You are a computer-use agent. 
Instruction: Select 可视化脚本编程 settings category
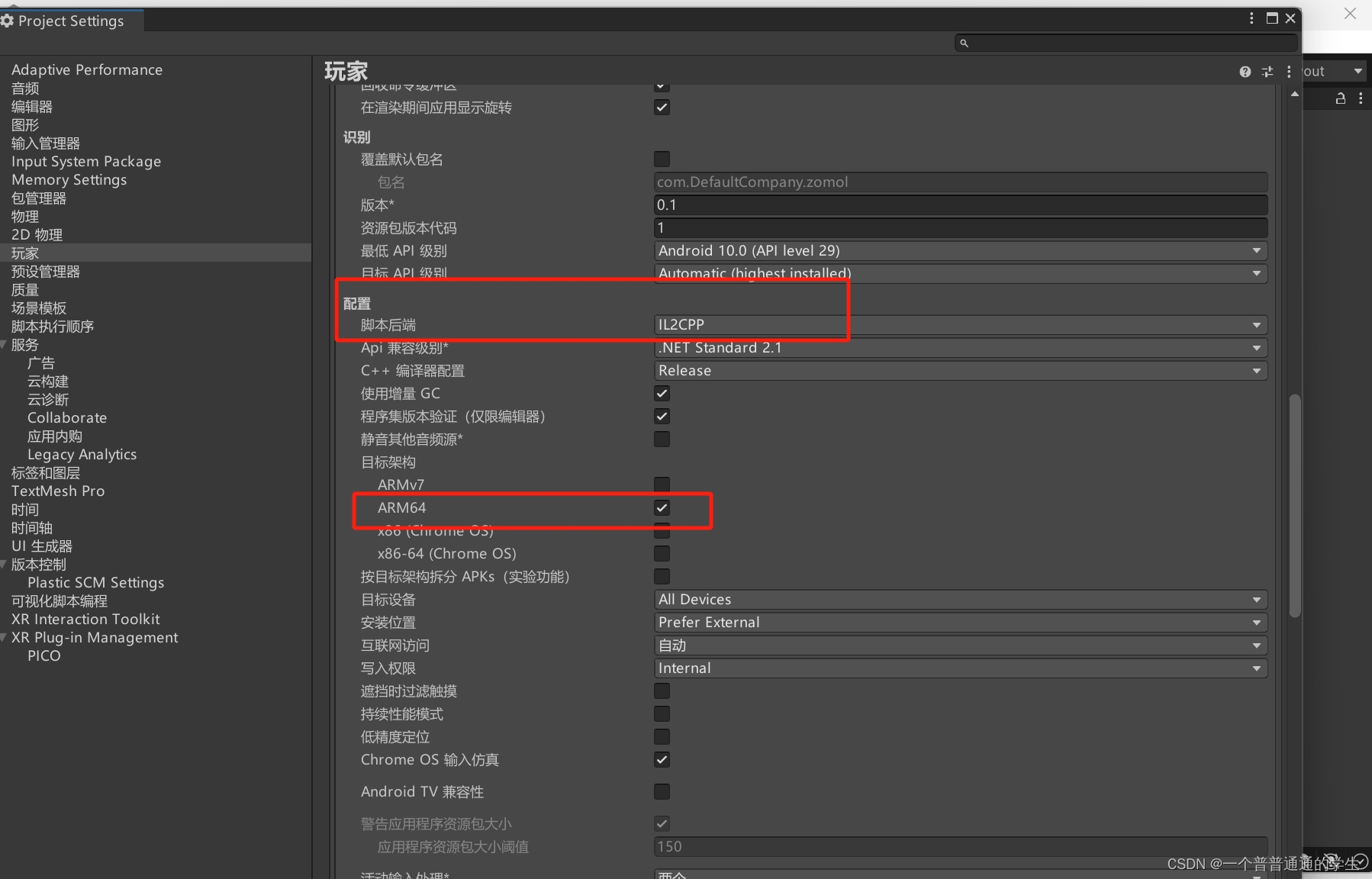[x=60, y=601]
